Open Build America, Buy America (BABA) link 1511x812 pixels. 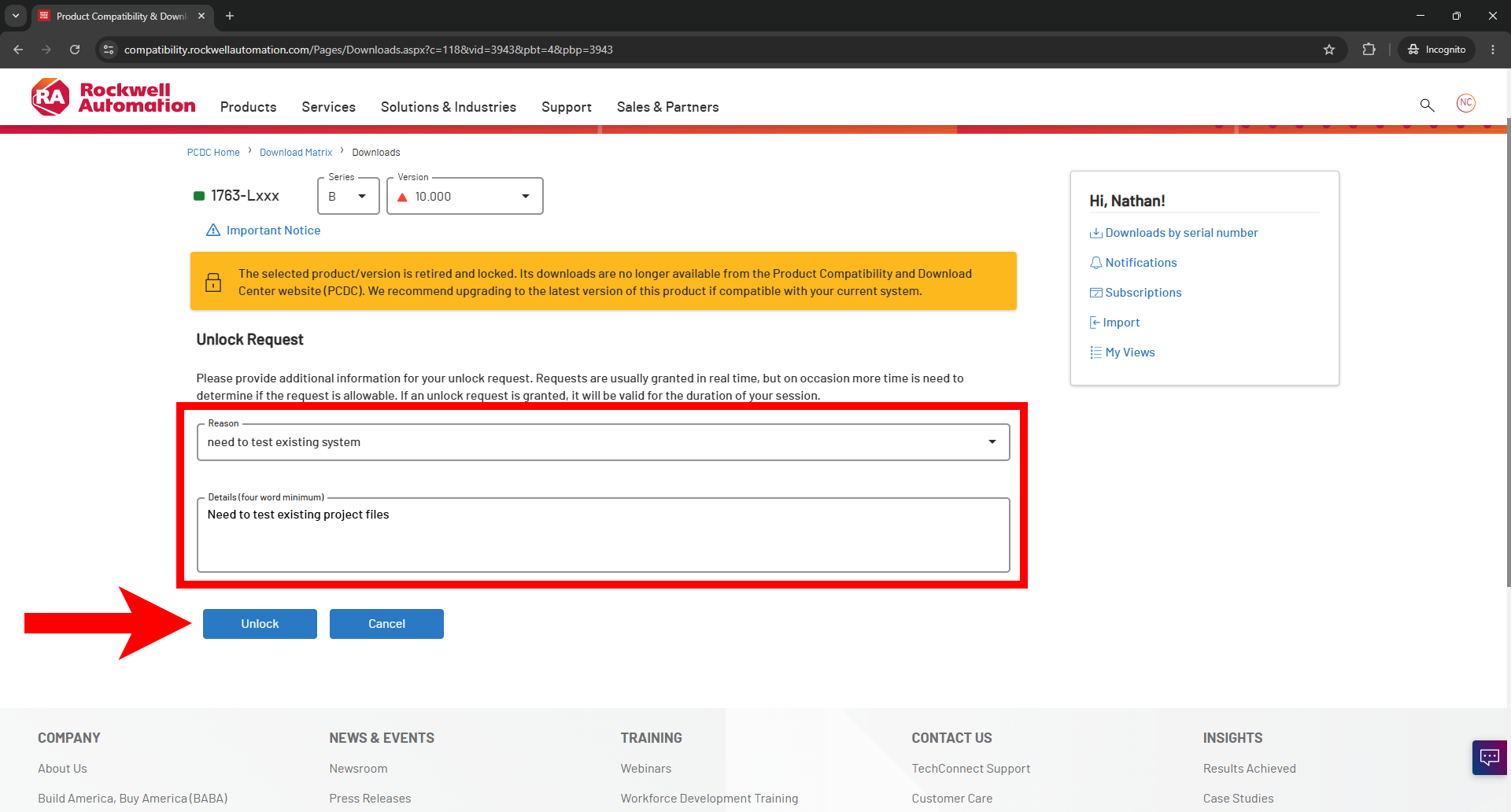[132, 799]
